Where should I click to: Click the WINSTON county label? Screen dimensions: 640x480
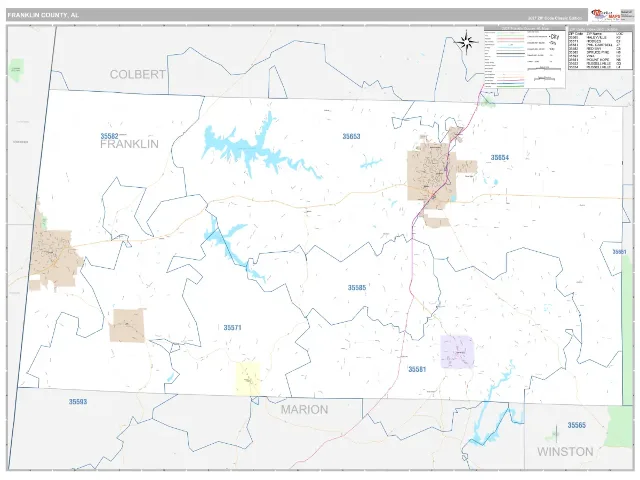click(565, 452)
